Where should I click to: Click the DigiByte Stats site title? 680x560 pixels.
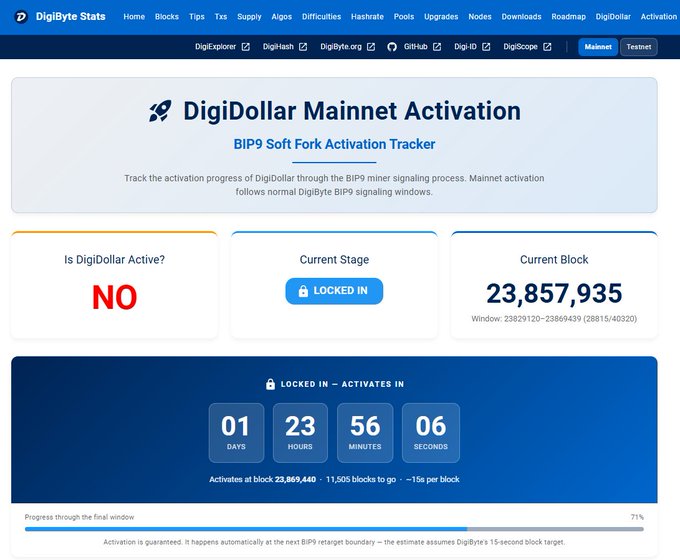(71, 17)
